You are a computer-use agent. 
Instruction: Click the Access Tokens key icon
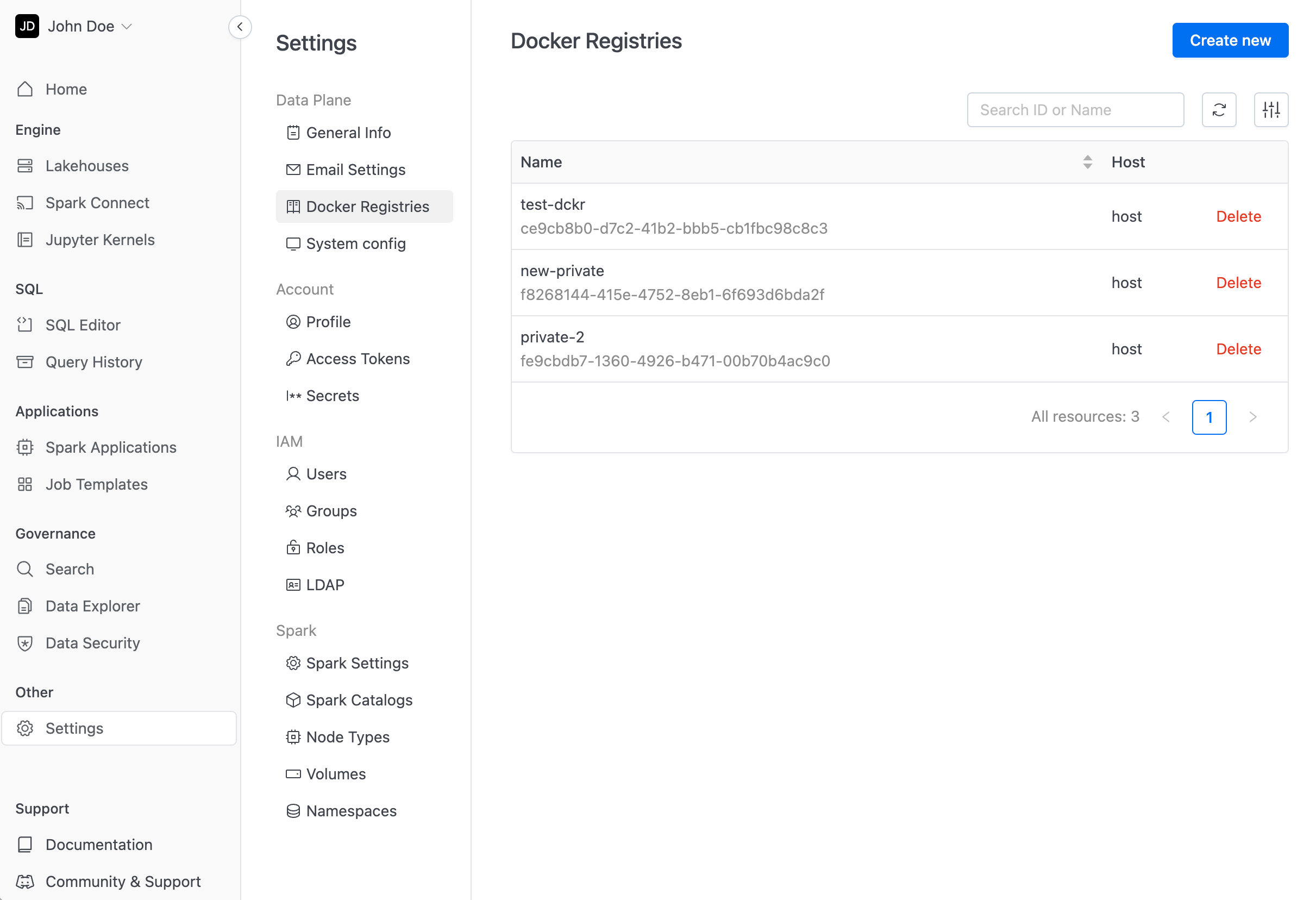point(293,358)
